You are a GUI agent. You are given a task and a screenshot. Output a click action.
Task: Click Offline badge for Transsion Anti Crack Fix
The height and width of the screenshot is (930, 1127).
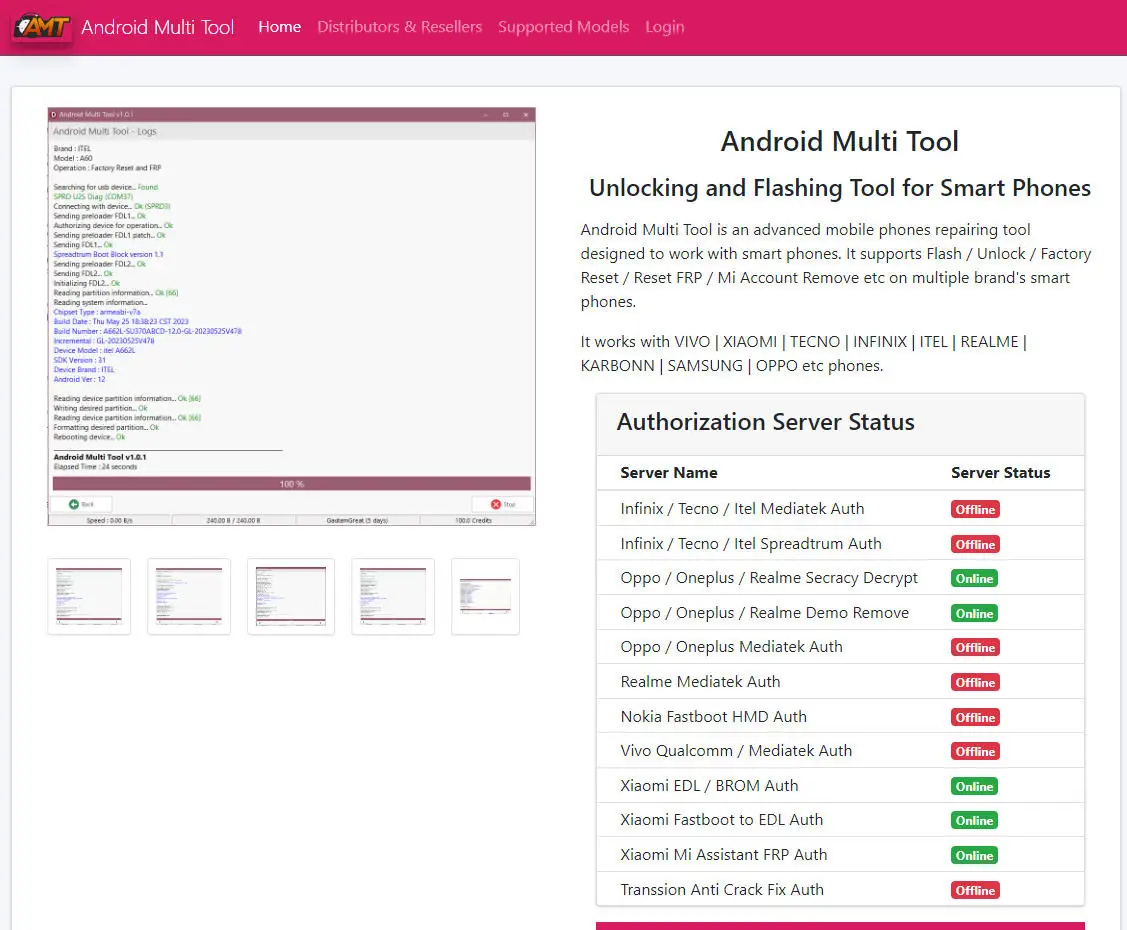pyautogui.click(x=975, y=890)
